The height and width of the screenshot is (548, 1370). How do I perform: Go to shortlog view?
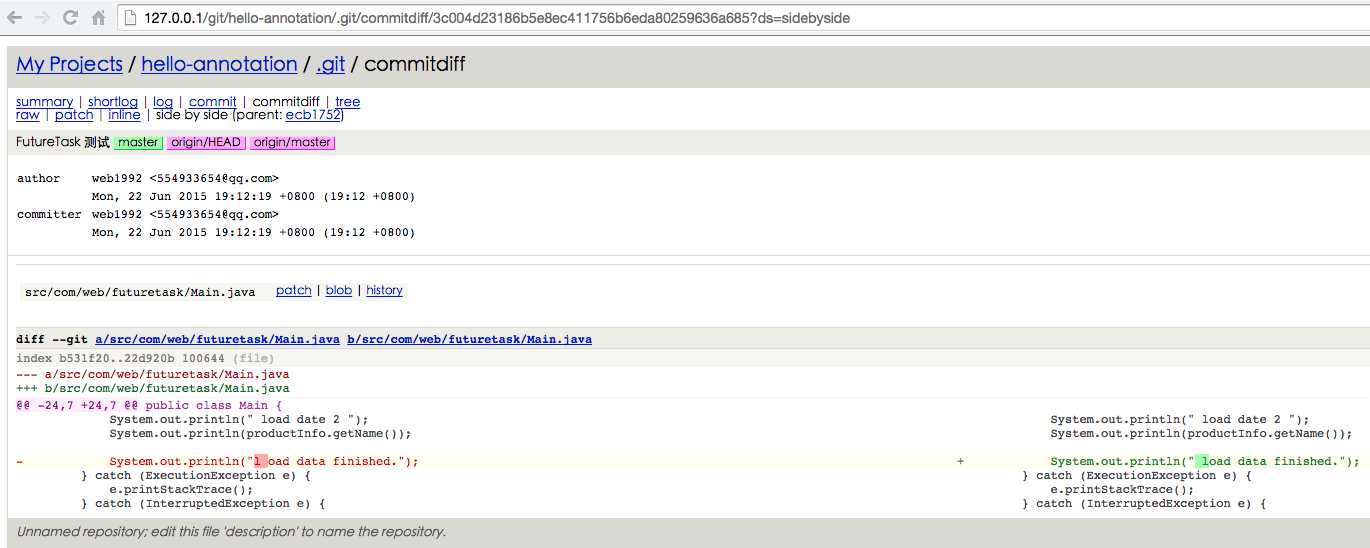(x=113, y=102)
